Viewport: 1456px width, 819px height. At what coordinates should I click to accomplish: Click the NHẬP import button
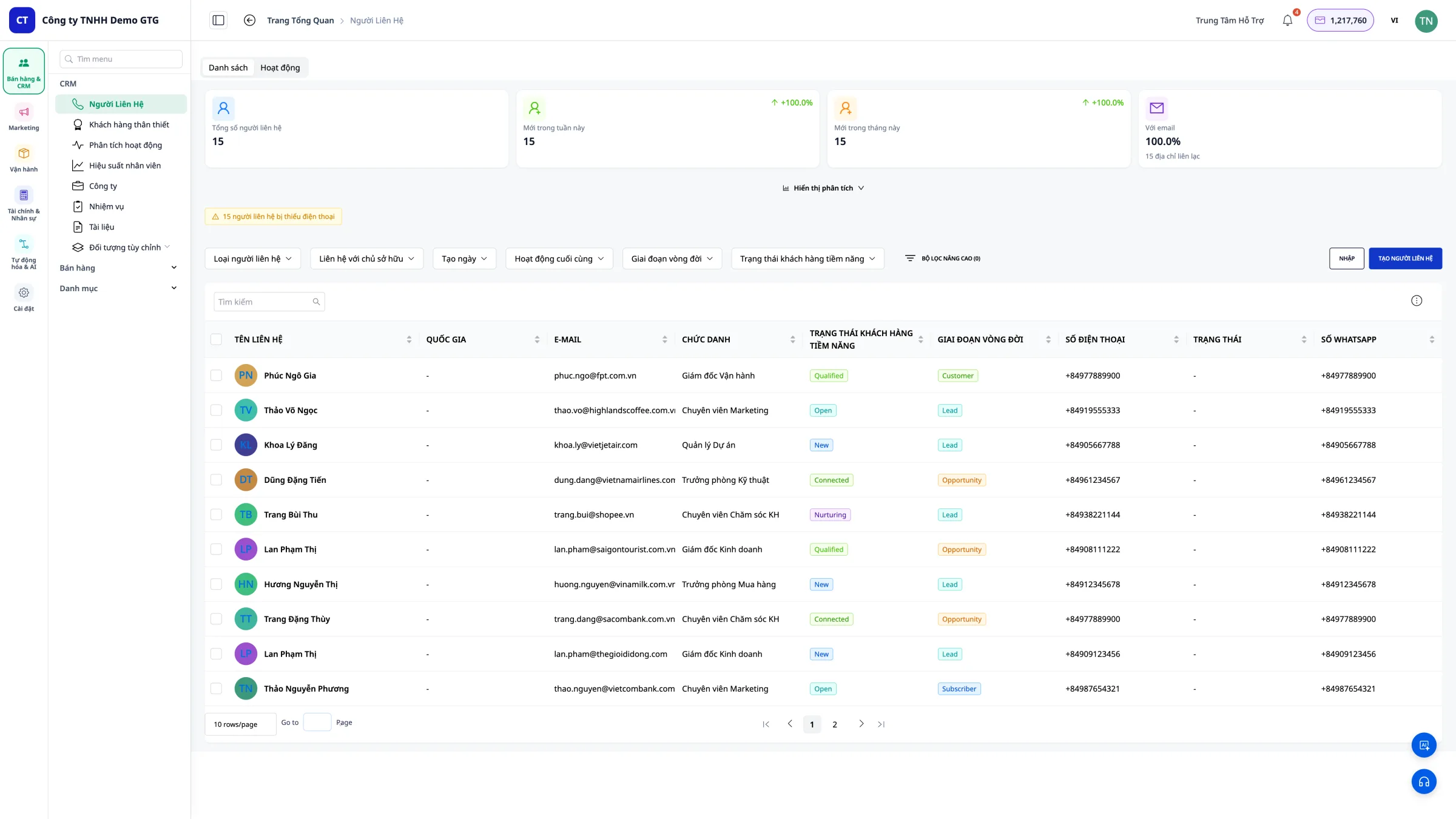[x=1347, y=258]
